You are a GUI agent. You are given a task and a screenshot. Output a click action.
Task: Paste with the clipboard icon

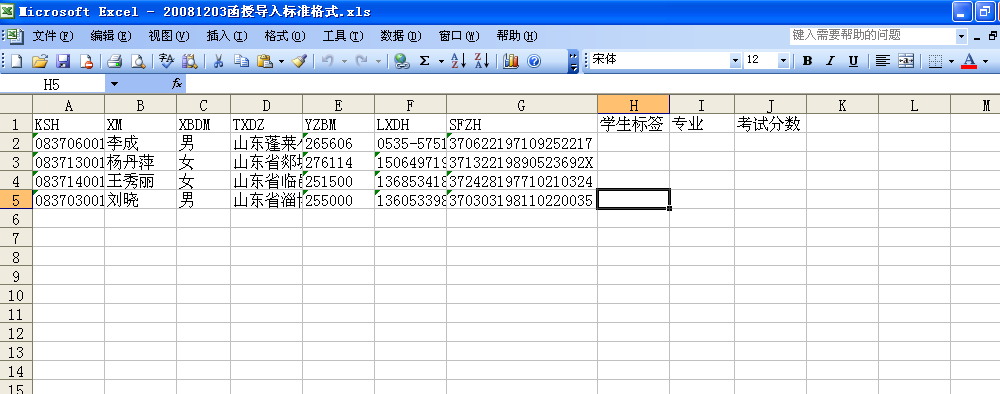tap(265, 61)
